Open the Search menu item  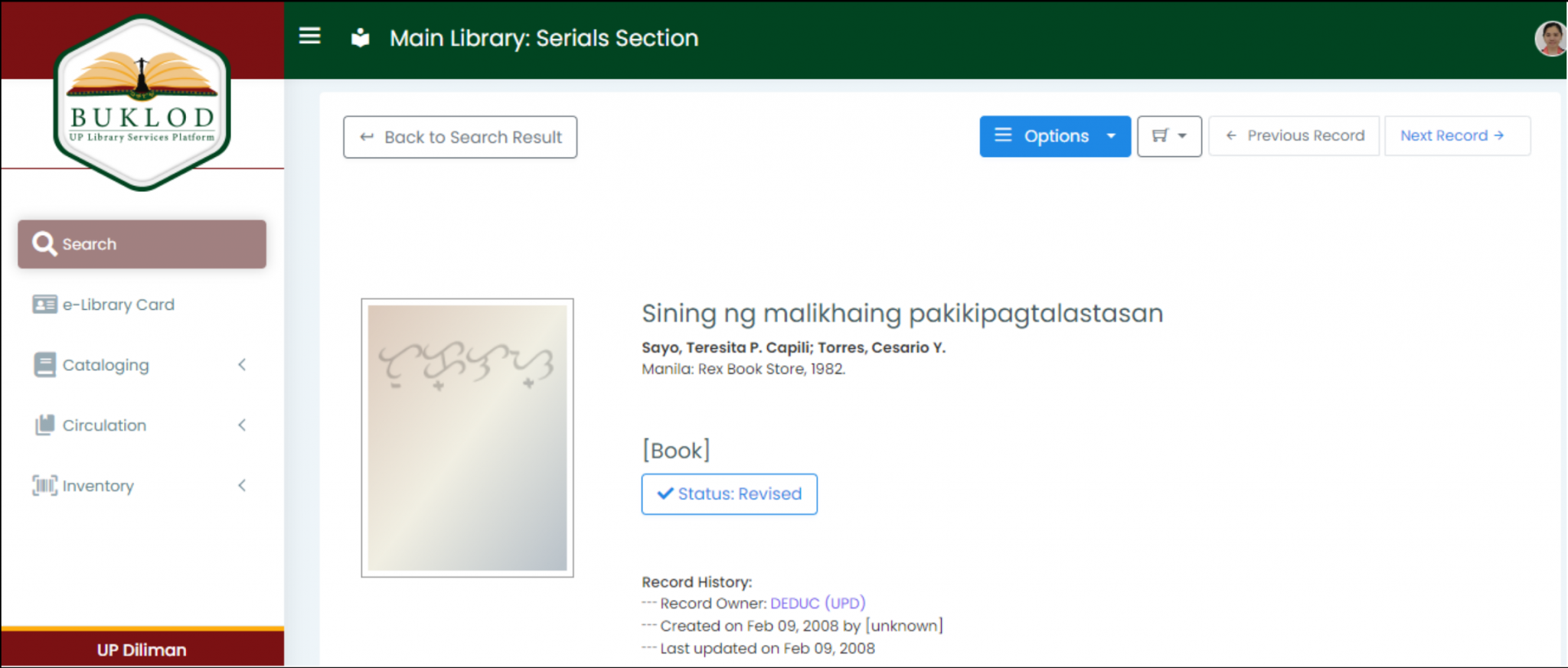click(142, 244)
